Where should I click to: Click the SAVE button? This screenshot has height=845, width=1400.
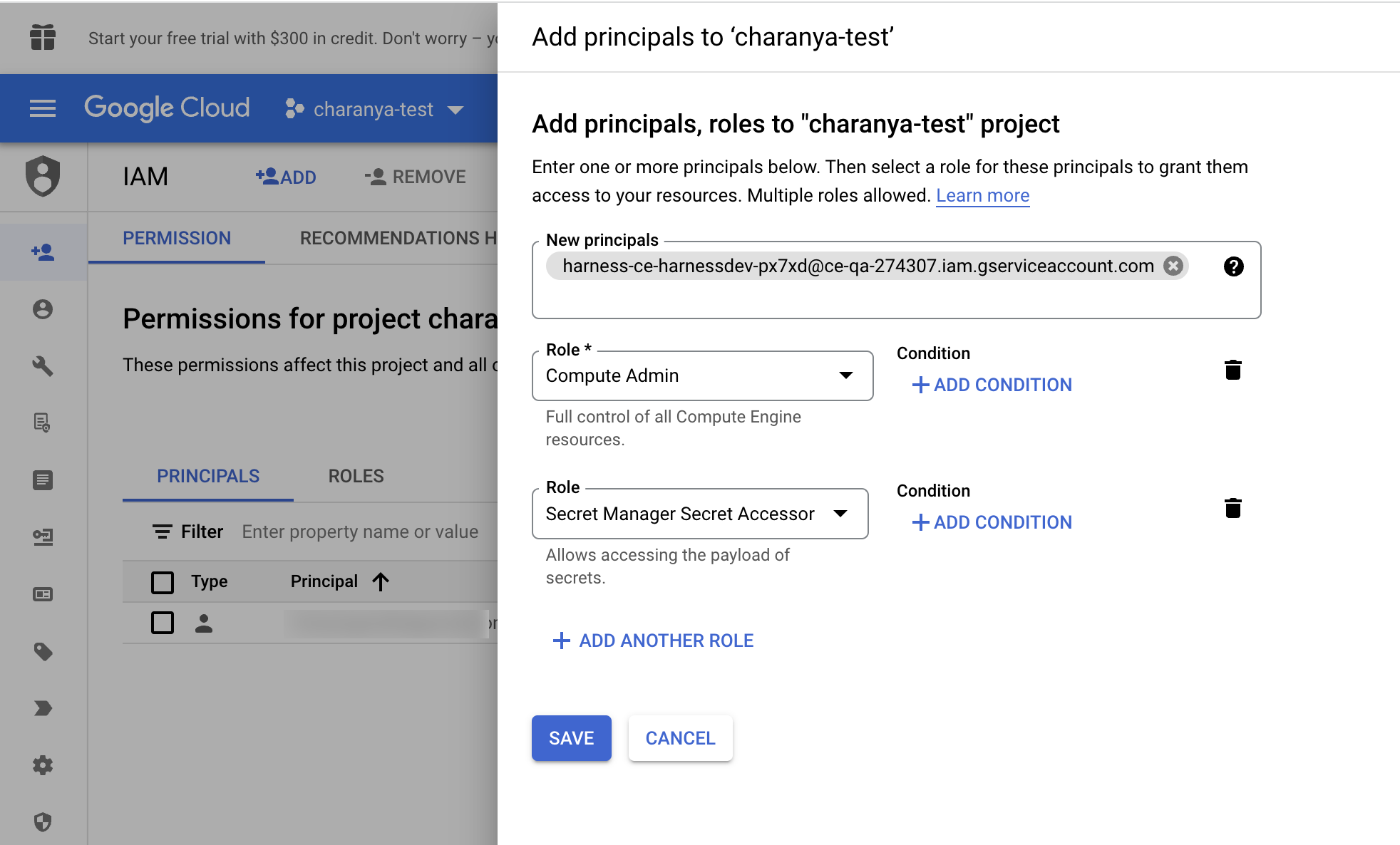click(x=572, y=738)
